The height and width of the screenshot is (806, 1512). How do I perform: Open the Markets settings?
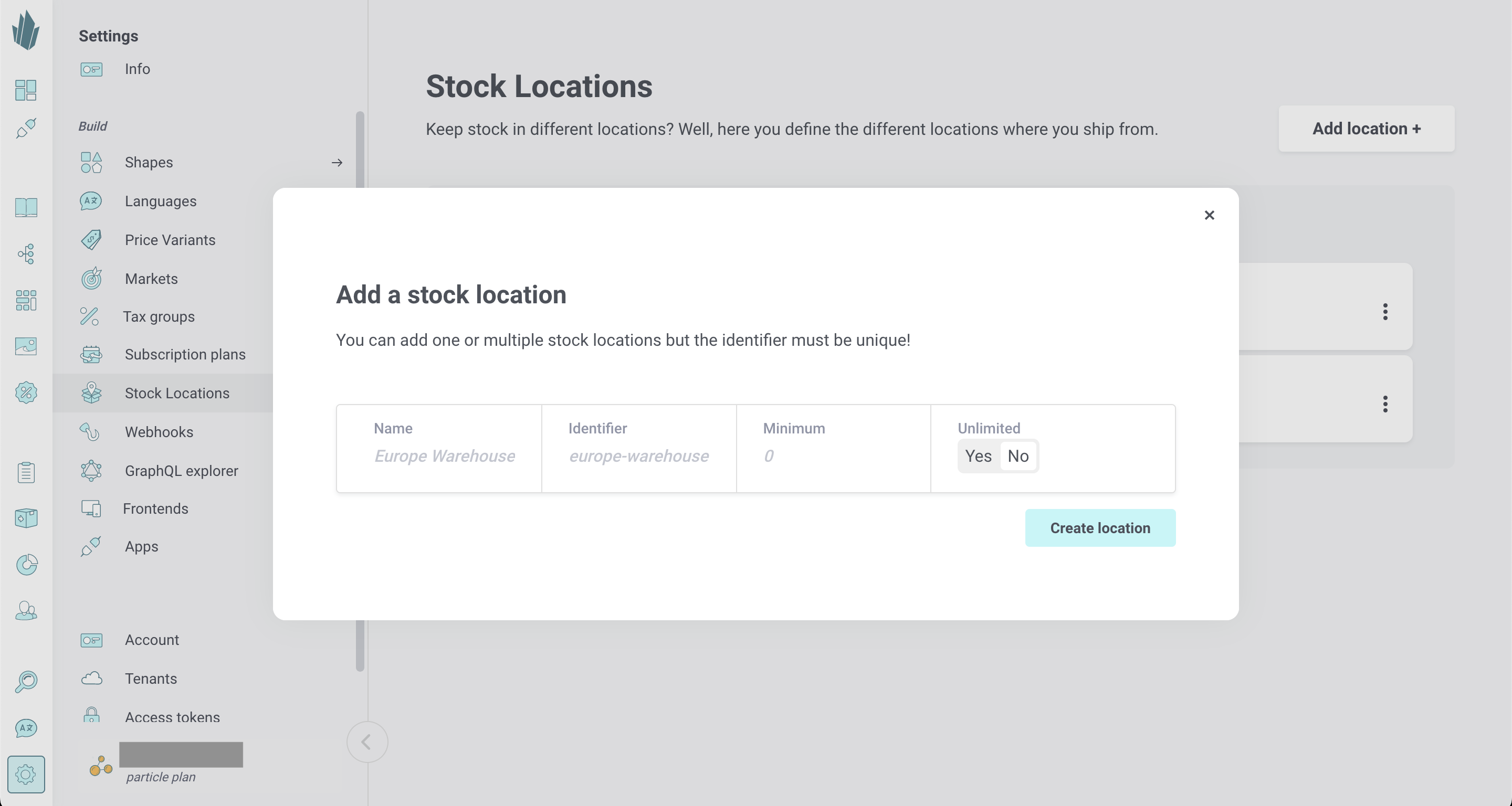tap(150, 278)
